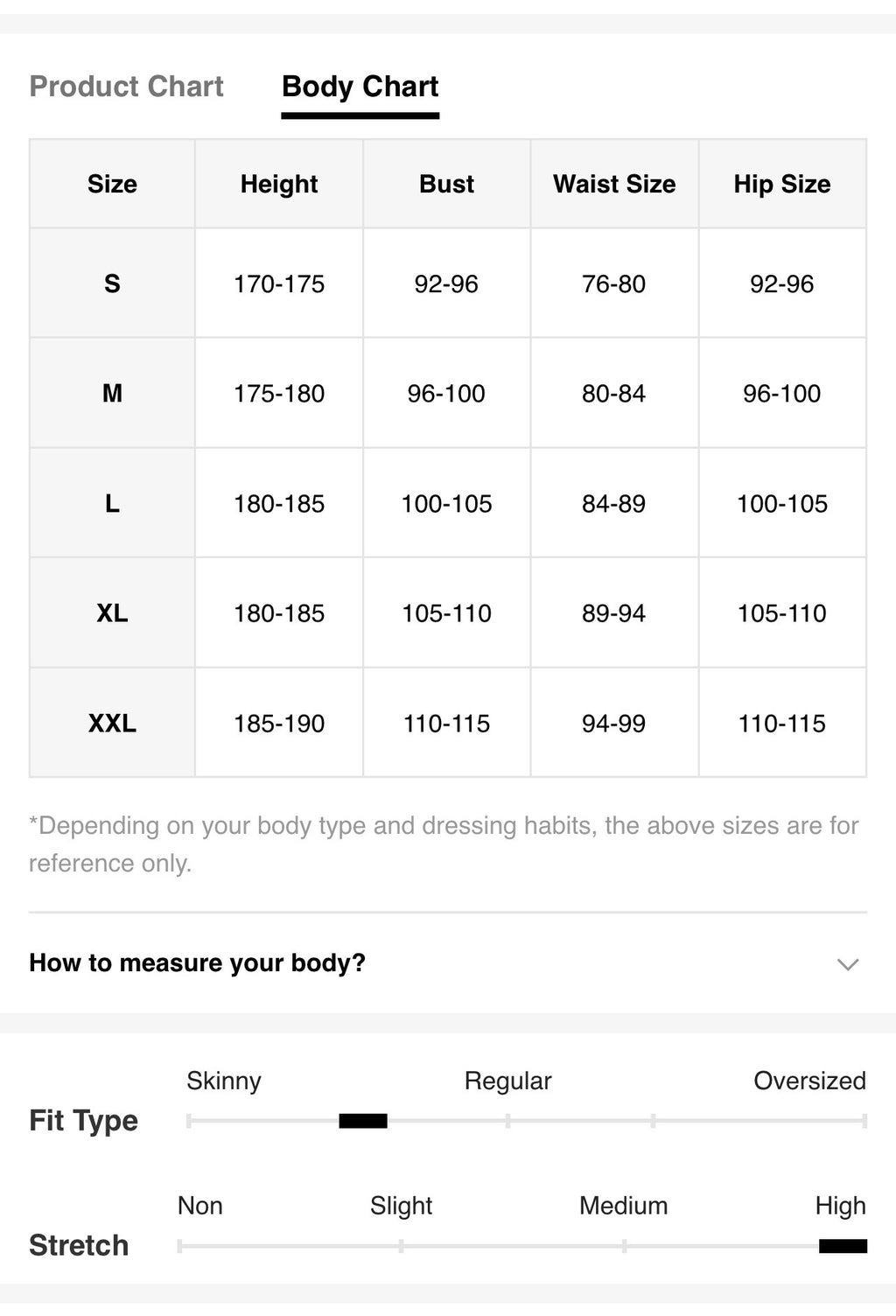Click the Oversized label on Fit Type
This screenshot has height=1316, width=896.
(809, 1081)
